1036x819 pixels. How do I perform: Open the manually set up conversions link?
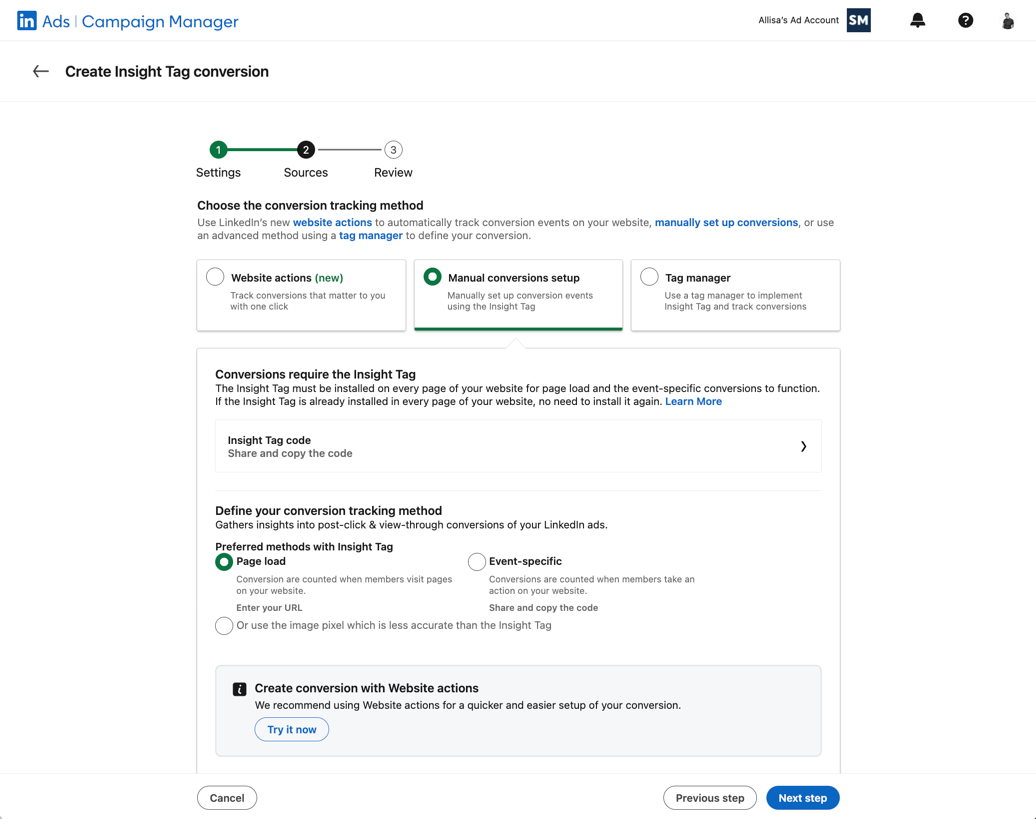point(726,223)
